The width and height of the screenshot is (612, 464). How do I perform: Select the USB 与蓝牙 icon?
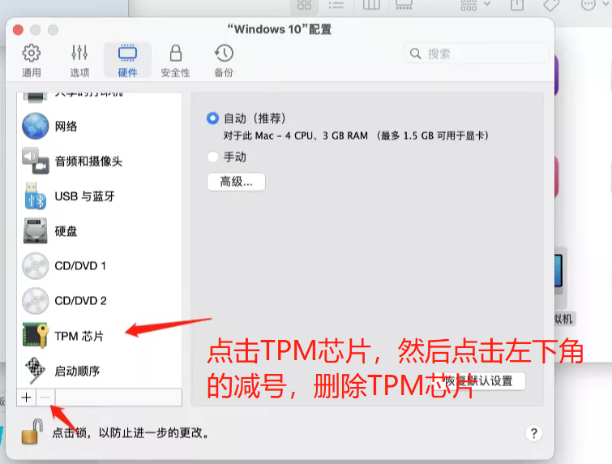tap(36, 196)
